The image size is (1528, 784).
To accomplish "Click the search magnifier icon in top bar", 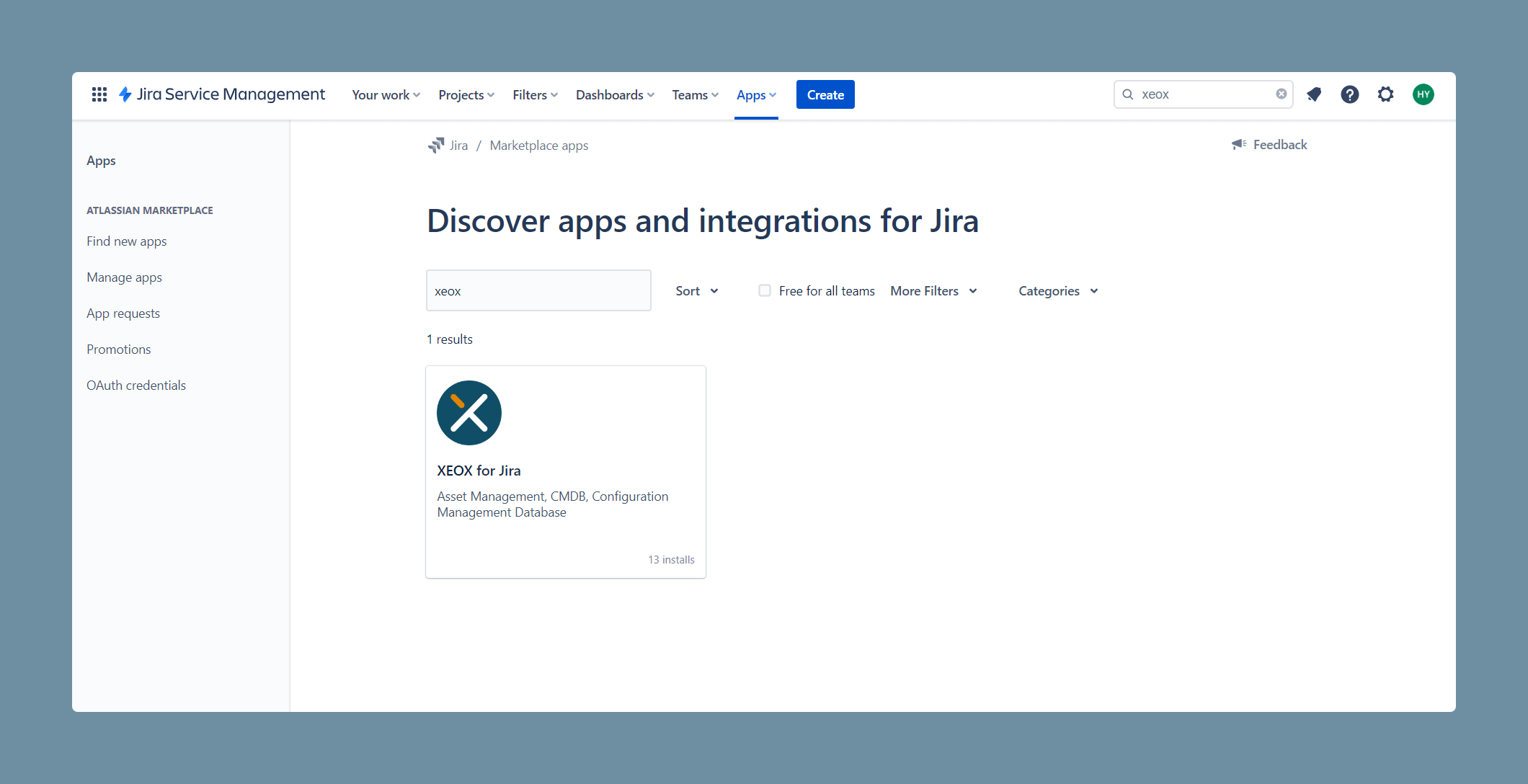I will (x=1128, y=94).
